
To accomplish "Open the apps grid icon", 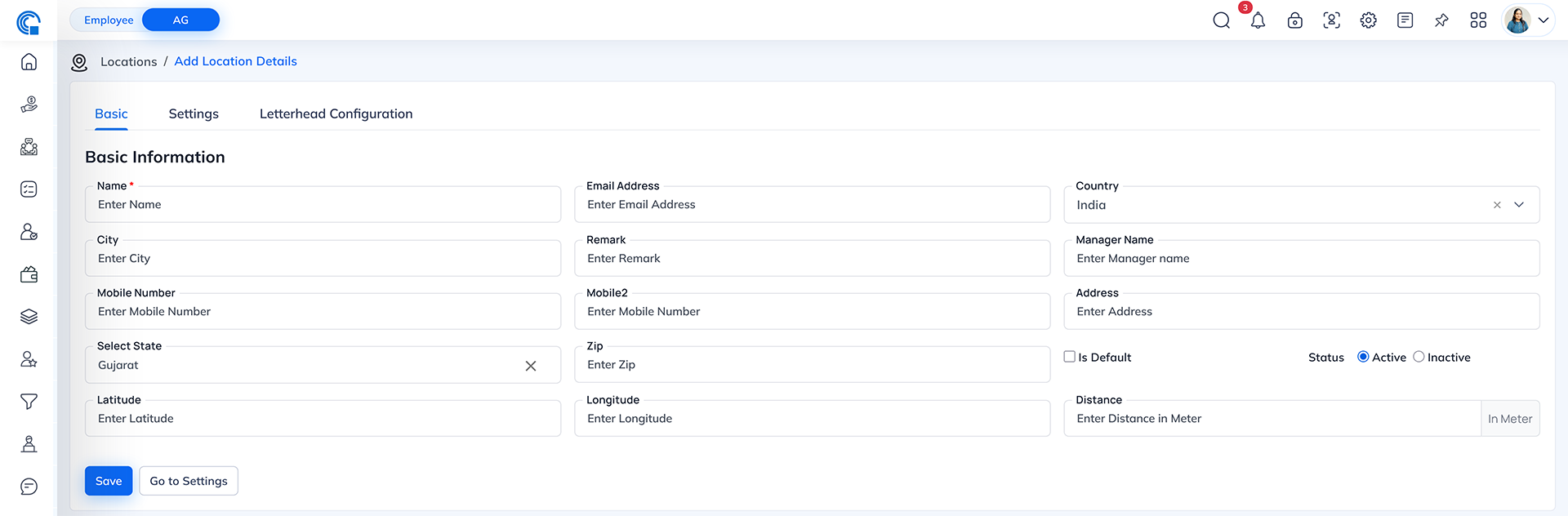I will coord(1478,20).
